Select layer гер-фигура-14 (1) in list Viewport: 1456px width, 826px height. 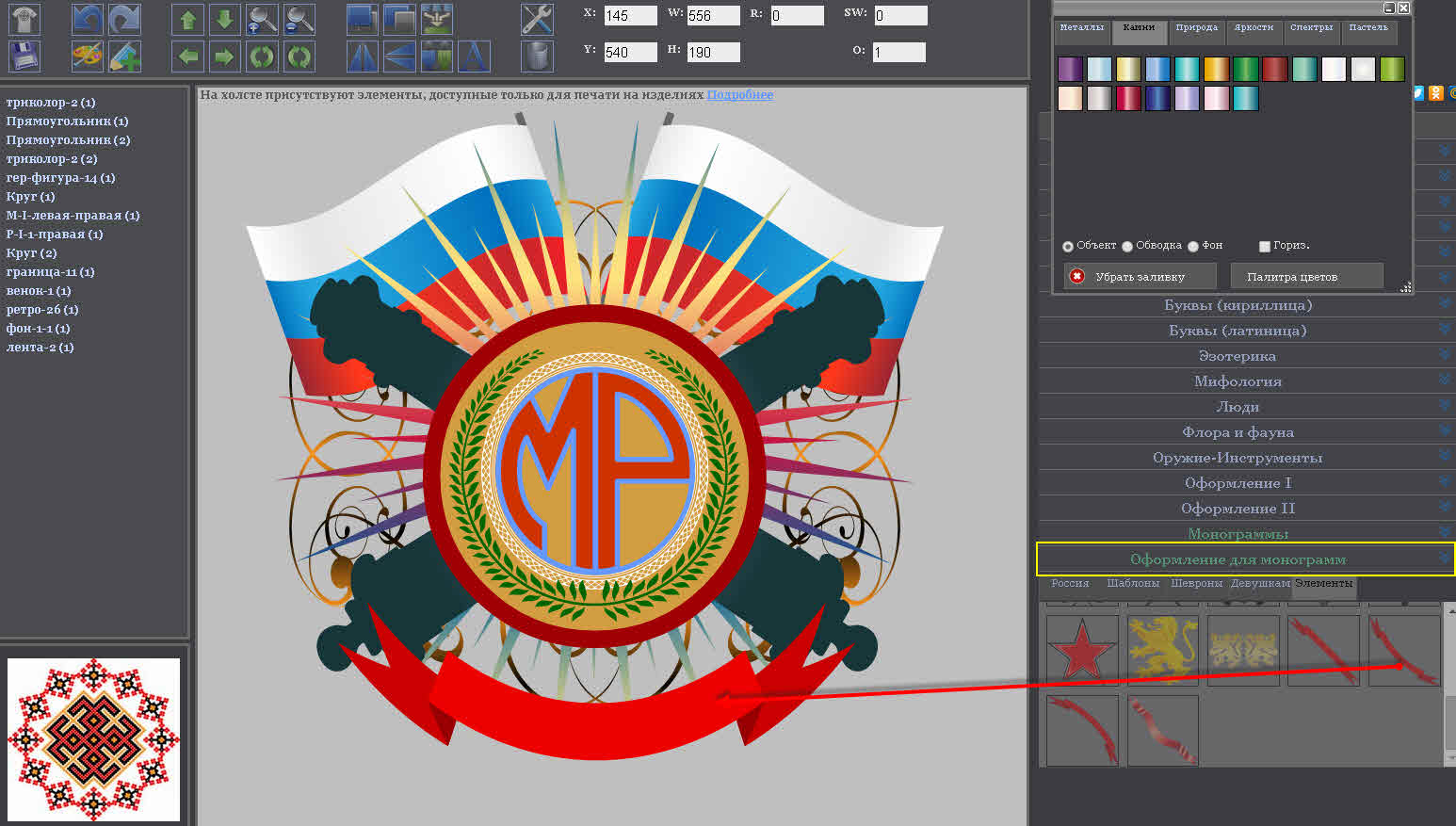[60, 178]
